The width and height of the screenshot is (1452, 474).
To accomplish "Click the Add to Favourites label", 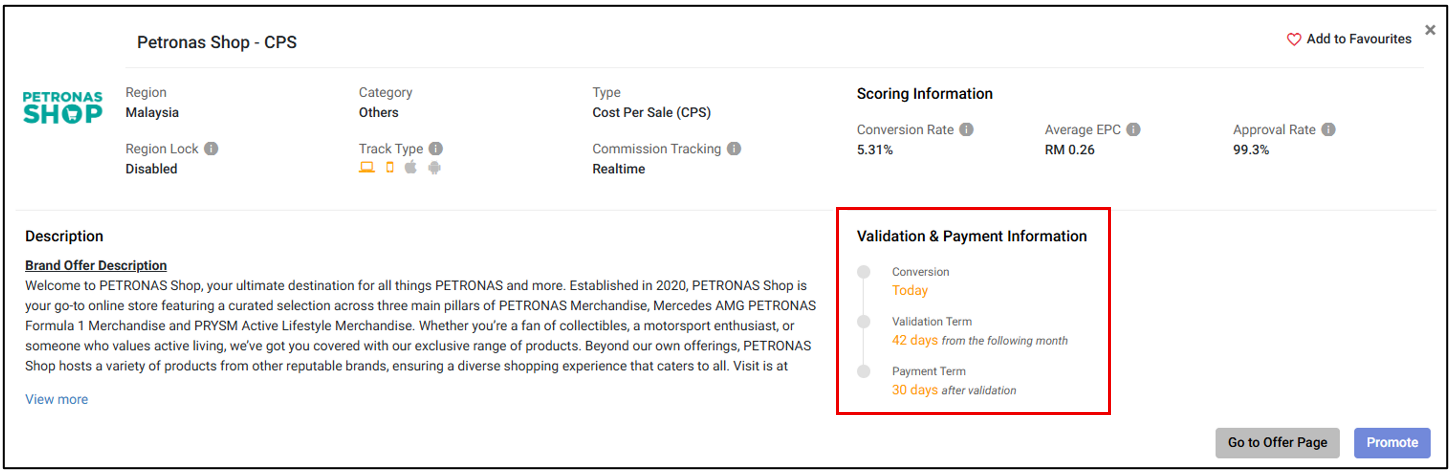I will pos(1359,39).
